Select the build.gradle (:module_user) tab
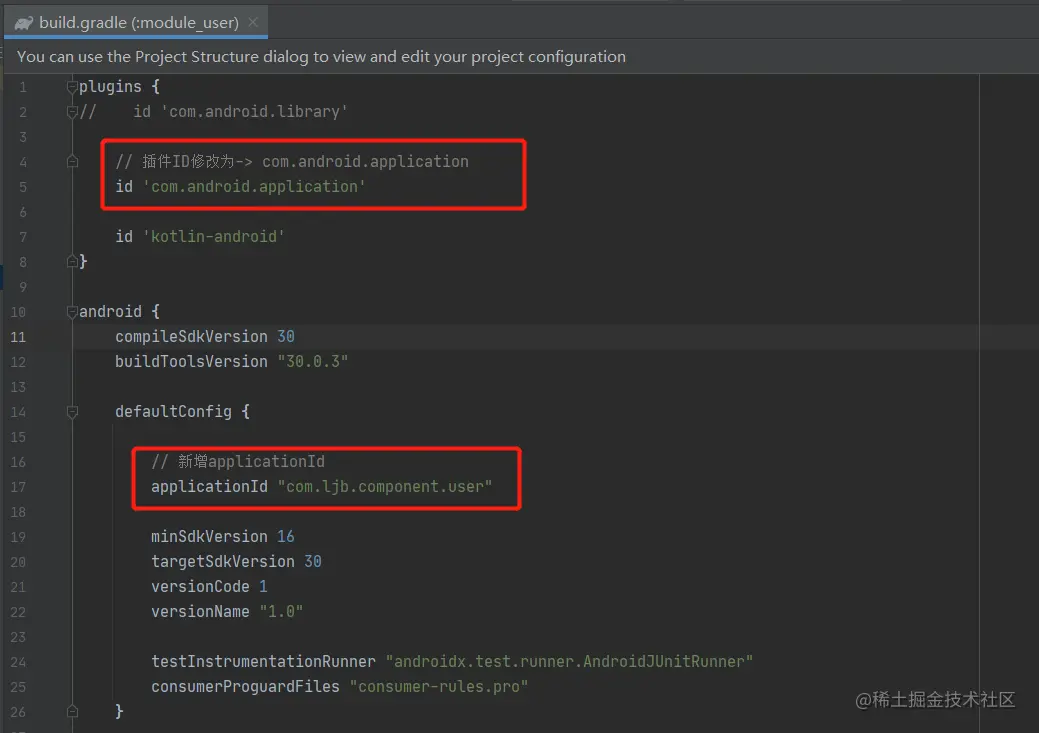Viewport: 1039px width, 733px height. point(136,22)
